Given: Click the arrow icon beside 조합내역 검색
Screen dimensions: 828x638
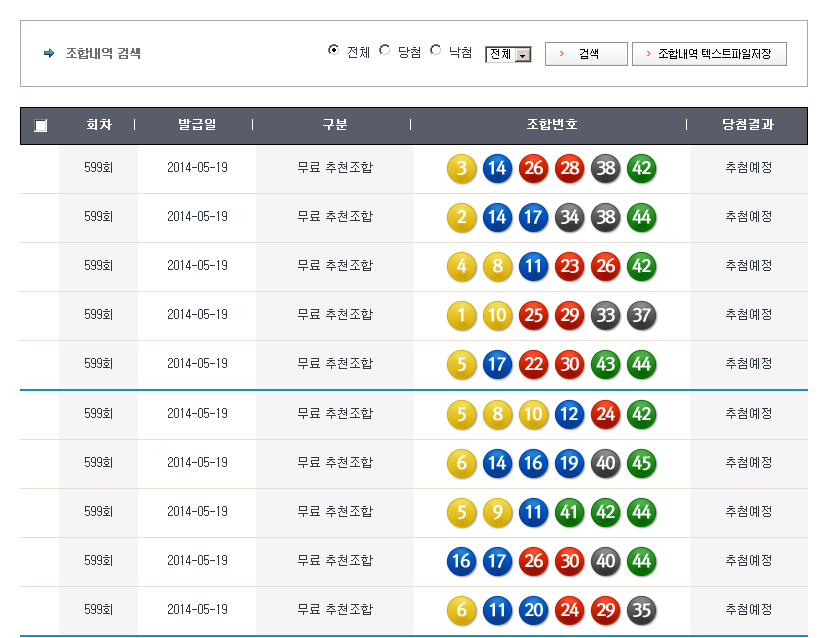Looking at the screenshot, I should pyautogui.click(x=49, y=53).
